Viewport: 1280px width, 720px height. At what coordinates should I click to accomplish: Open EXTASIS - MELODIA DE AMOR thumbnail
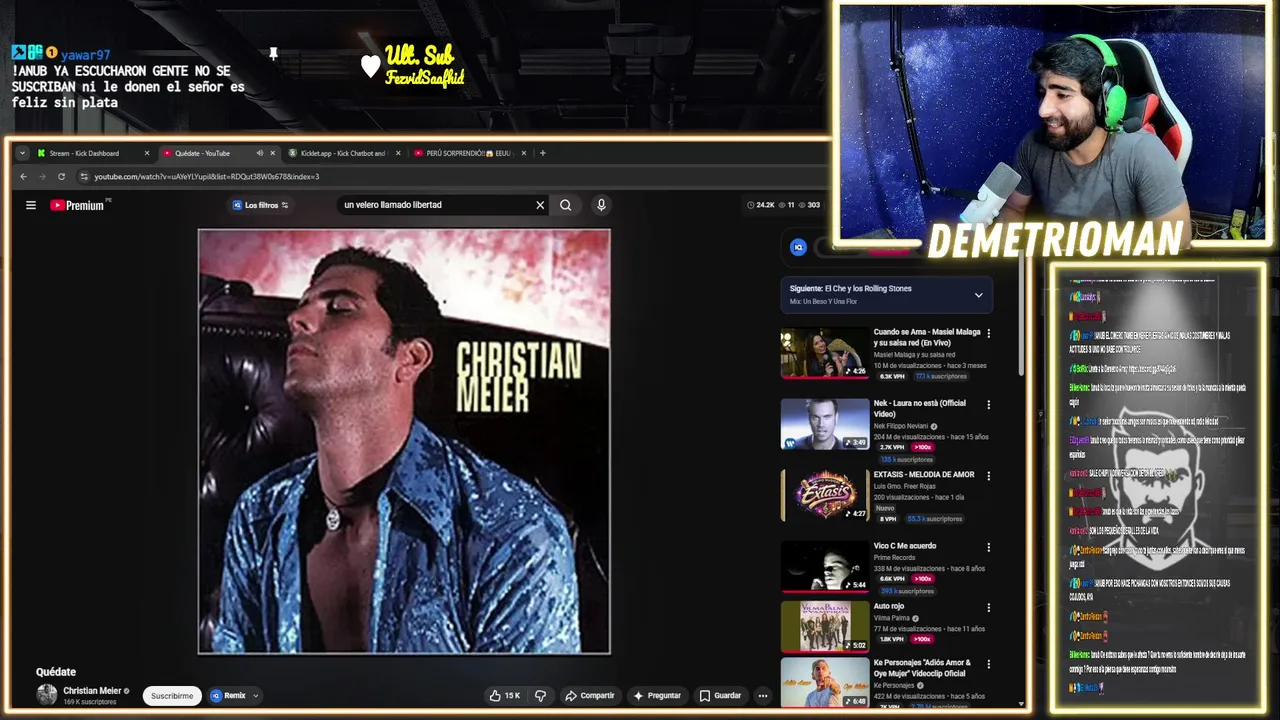[x=825, y=495]
